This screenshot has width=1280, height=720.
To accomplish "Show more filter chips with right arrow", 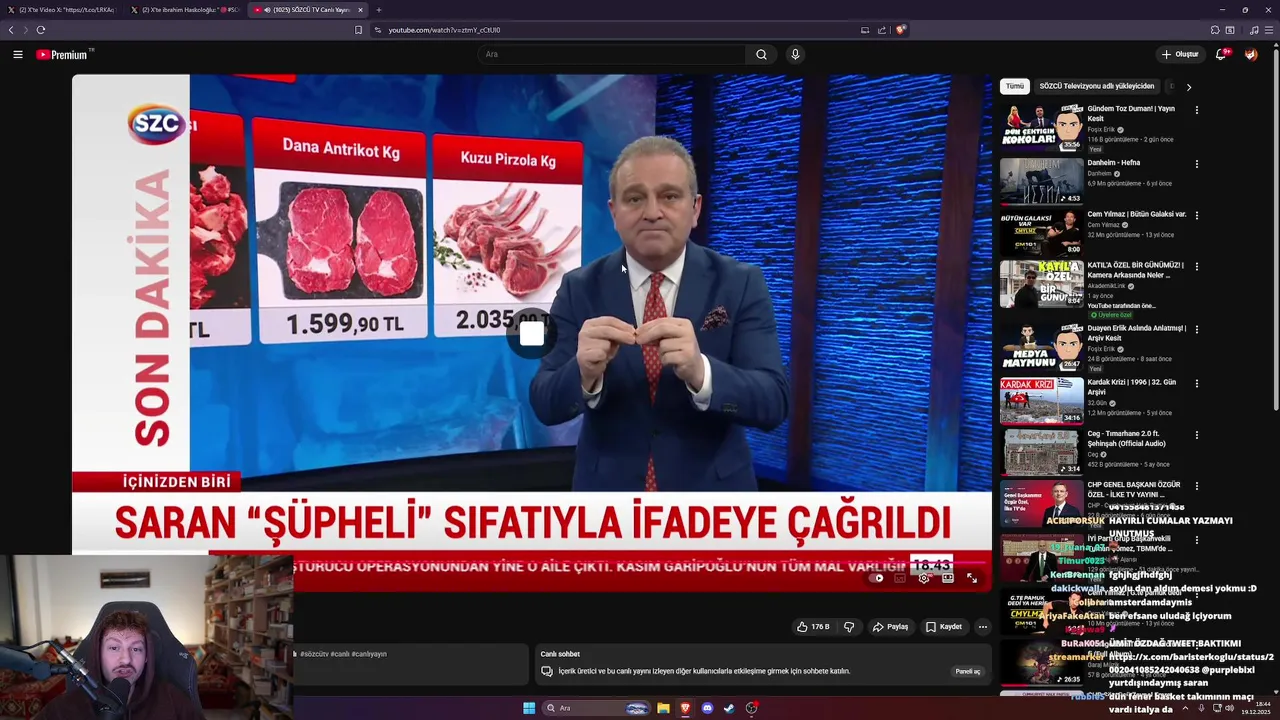I will [x=1188, y=87].
